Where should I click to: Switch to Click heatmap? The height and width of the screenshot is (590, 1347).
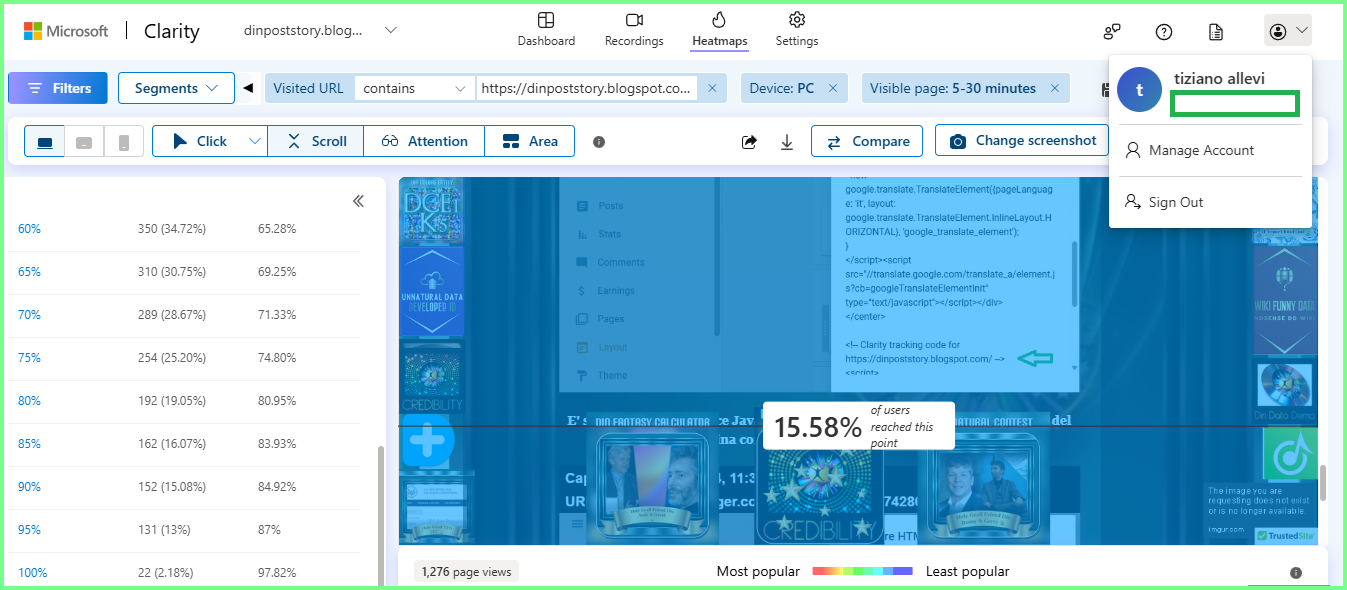[x=199, y=141]
